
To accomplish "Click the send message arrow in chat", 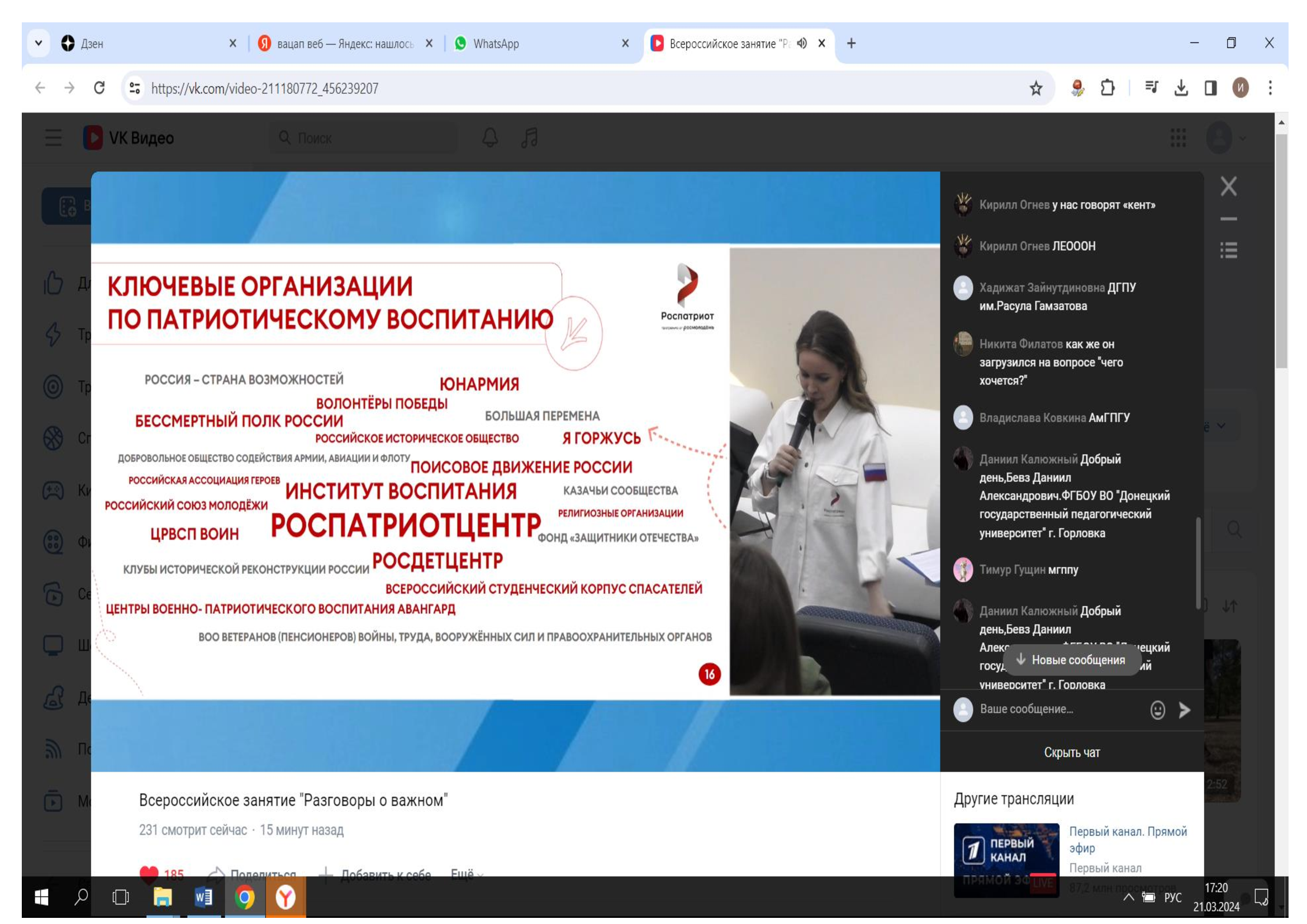I will (x=1185, y=709).
